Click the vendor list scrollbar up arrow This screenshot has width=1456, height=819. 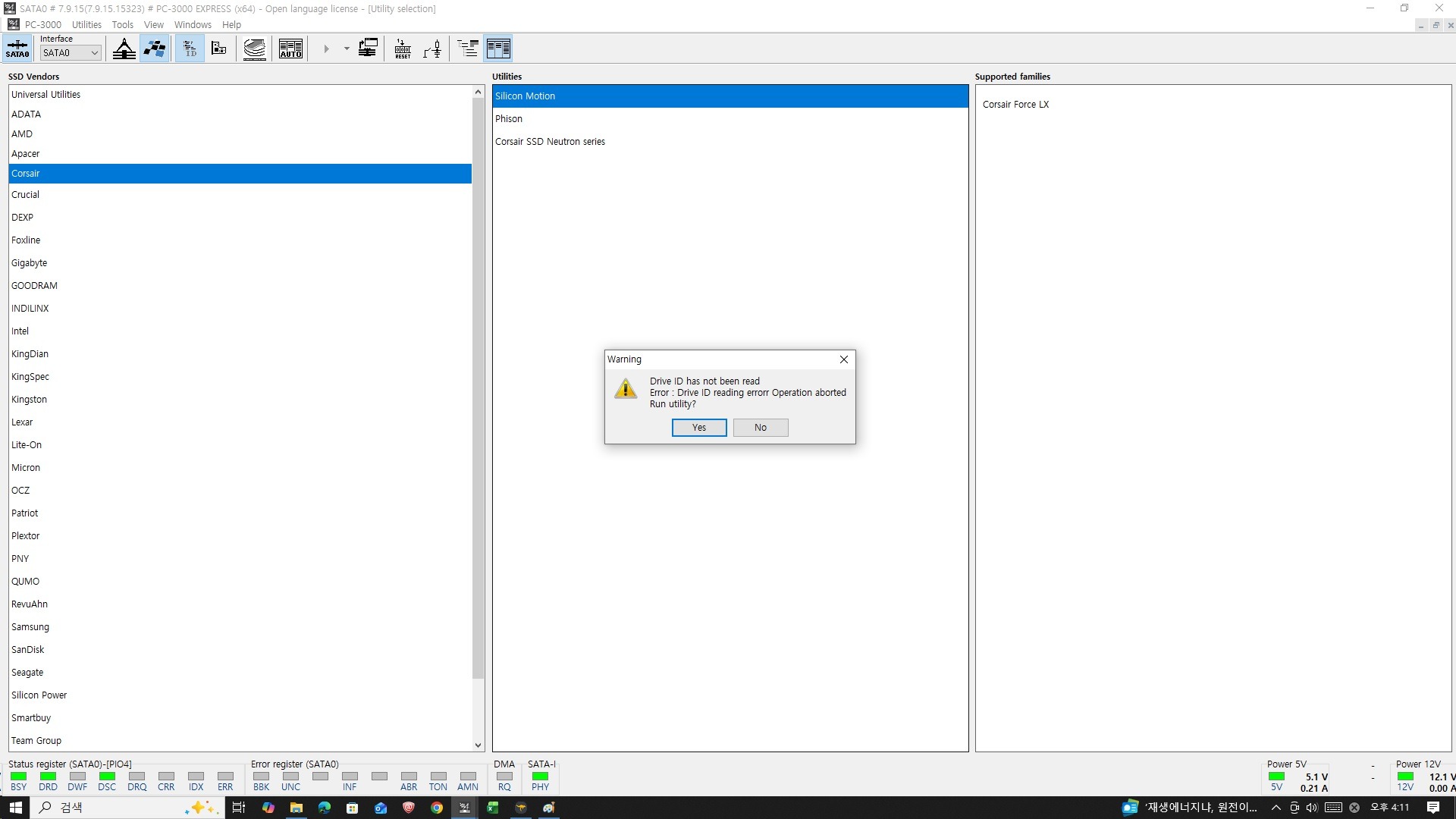(478, 92)
